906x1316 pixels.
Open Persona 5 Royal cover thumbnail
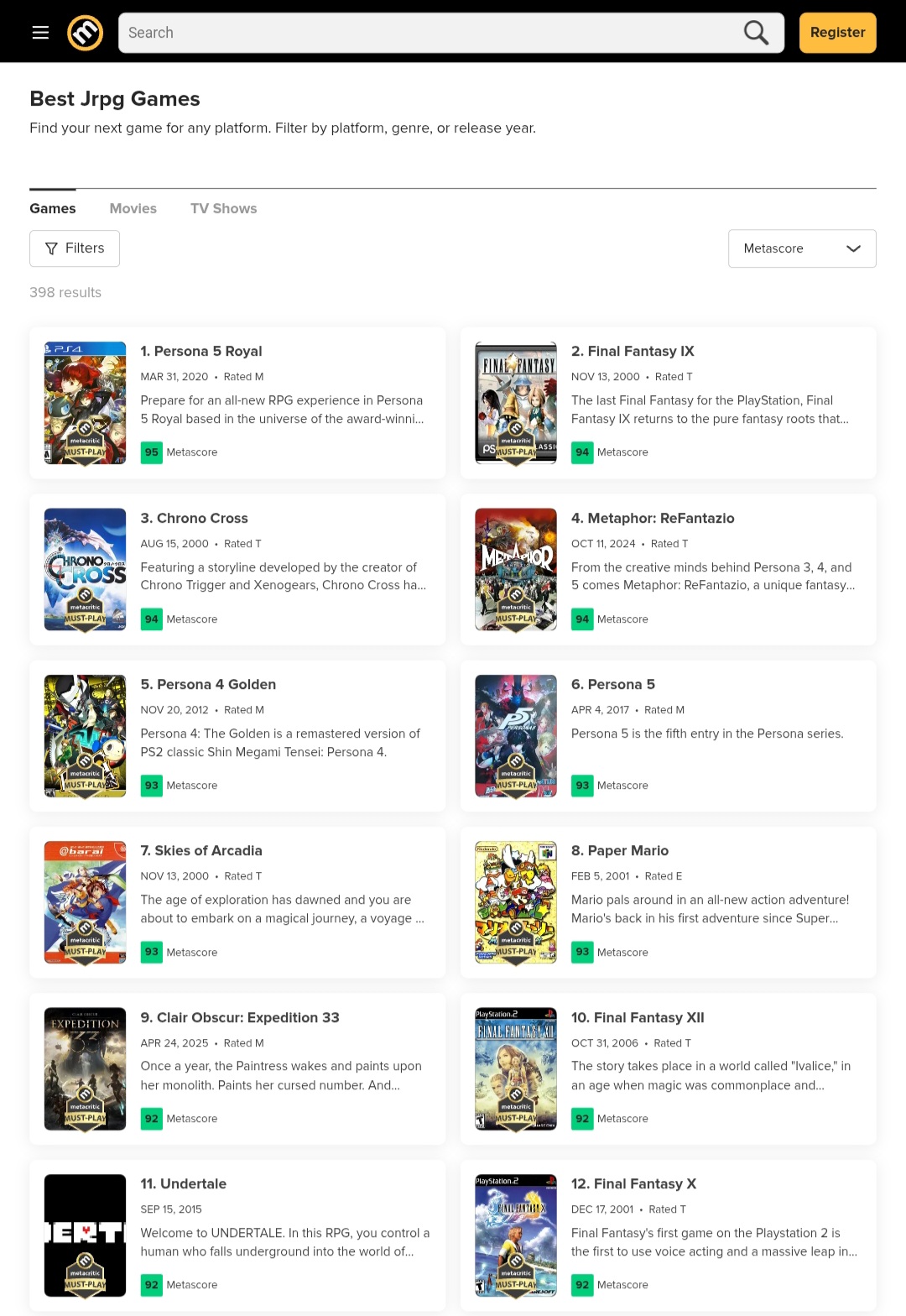pyautogui.click(x=85, y=403)
